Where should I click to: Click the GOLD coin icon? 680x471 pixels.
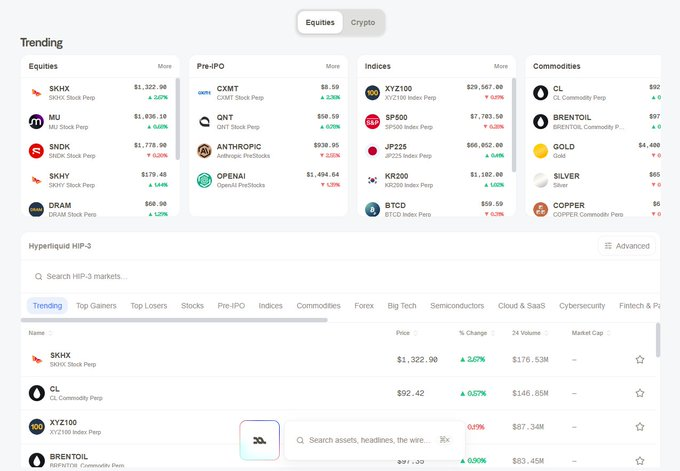point(540,151)
